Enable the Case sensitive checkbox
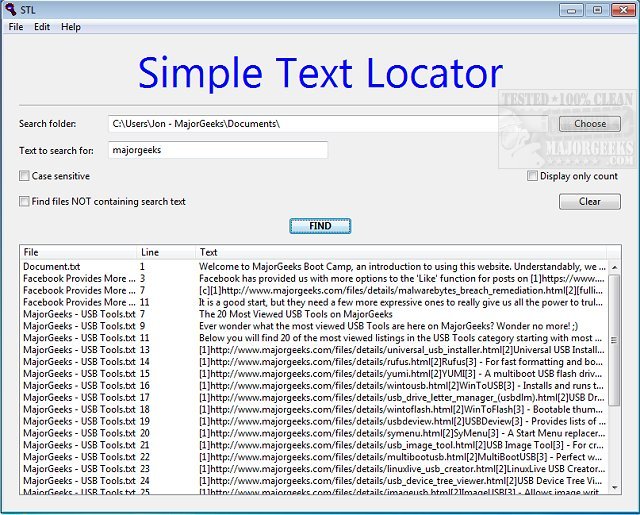This screenshot has height=515, width=640. click(24, 176)
